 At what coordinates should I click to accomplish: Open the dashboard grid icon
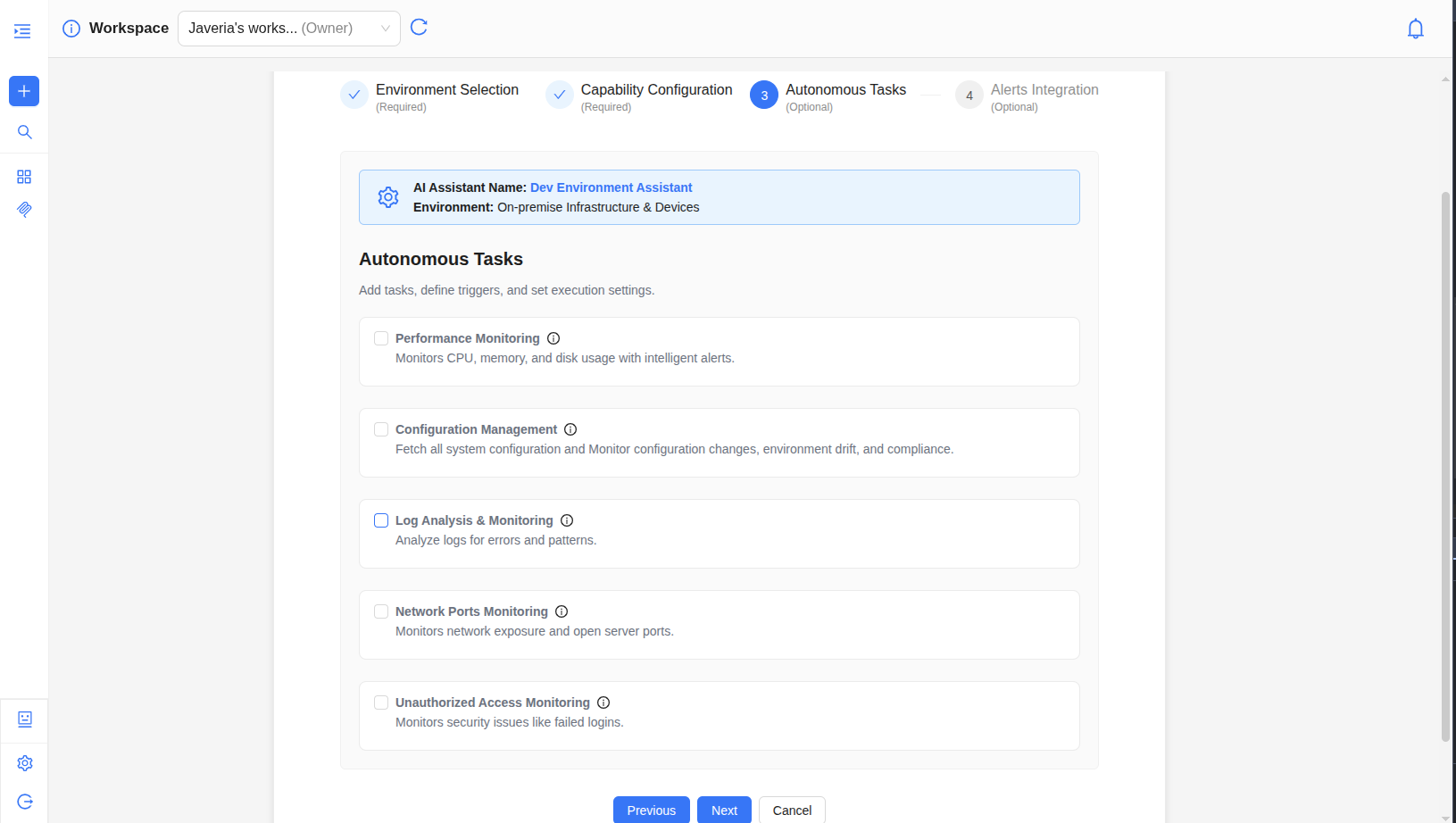(x=24, y=177)
